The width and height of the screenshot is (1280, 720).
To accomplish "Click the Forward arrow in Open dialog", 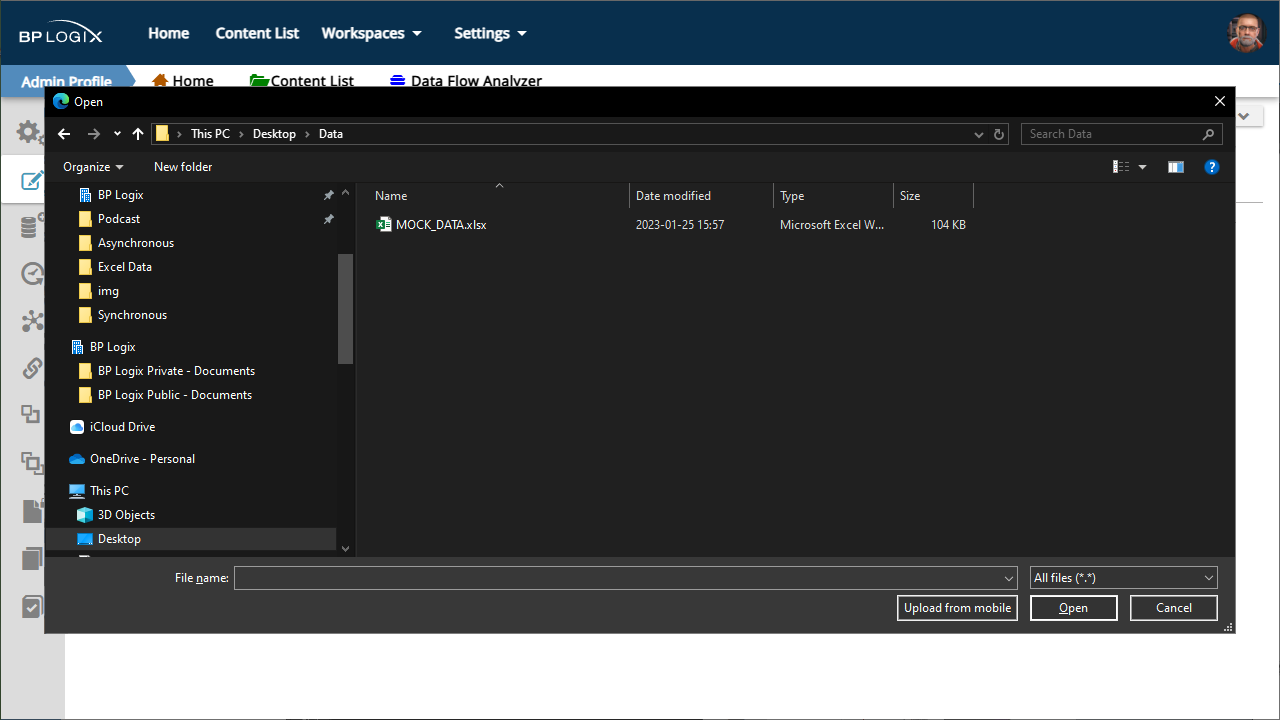I will [94, 134].
